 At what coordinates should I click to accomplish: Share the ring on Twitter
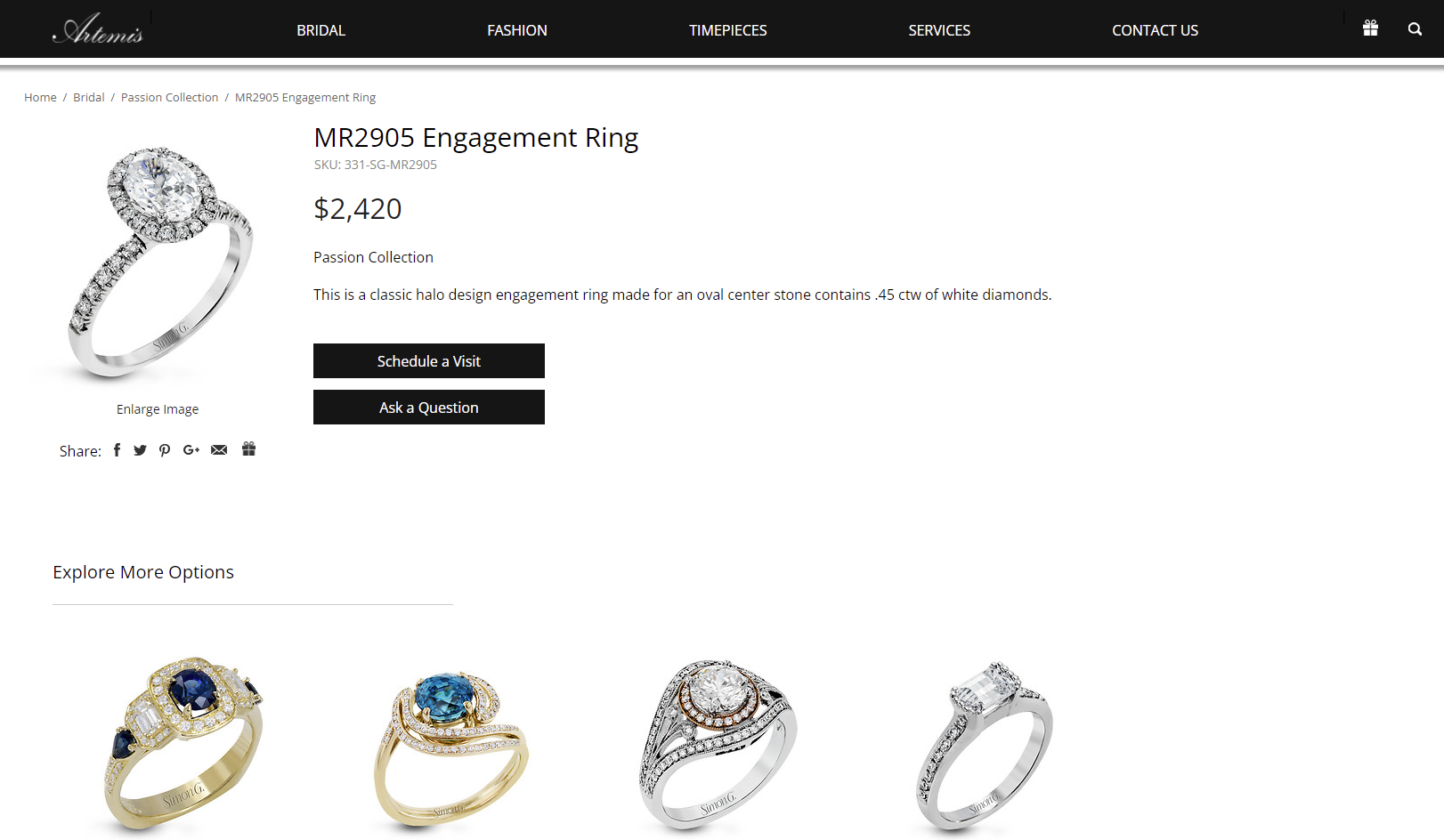(x=140, y=450)
